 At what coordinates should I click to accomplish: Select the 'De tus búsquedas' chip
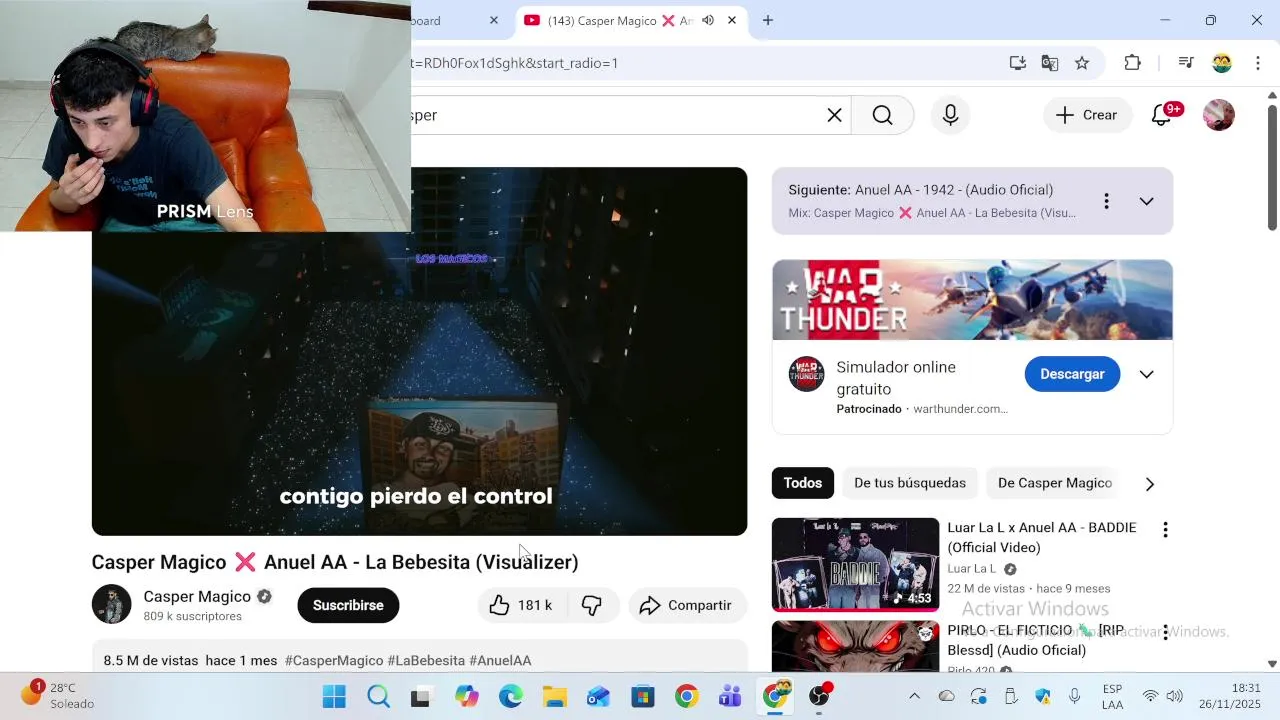[x=910, y=483]
